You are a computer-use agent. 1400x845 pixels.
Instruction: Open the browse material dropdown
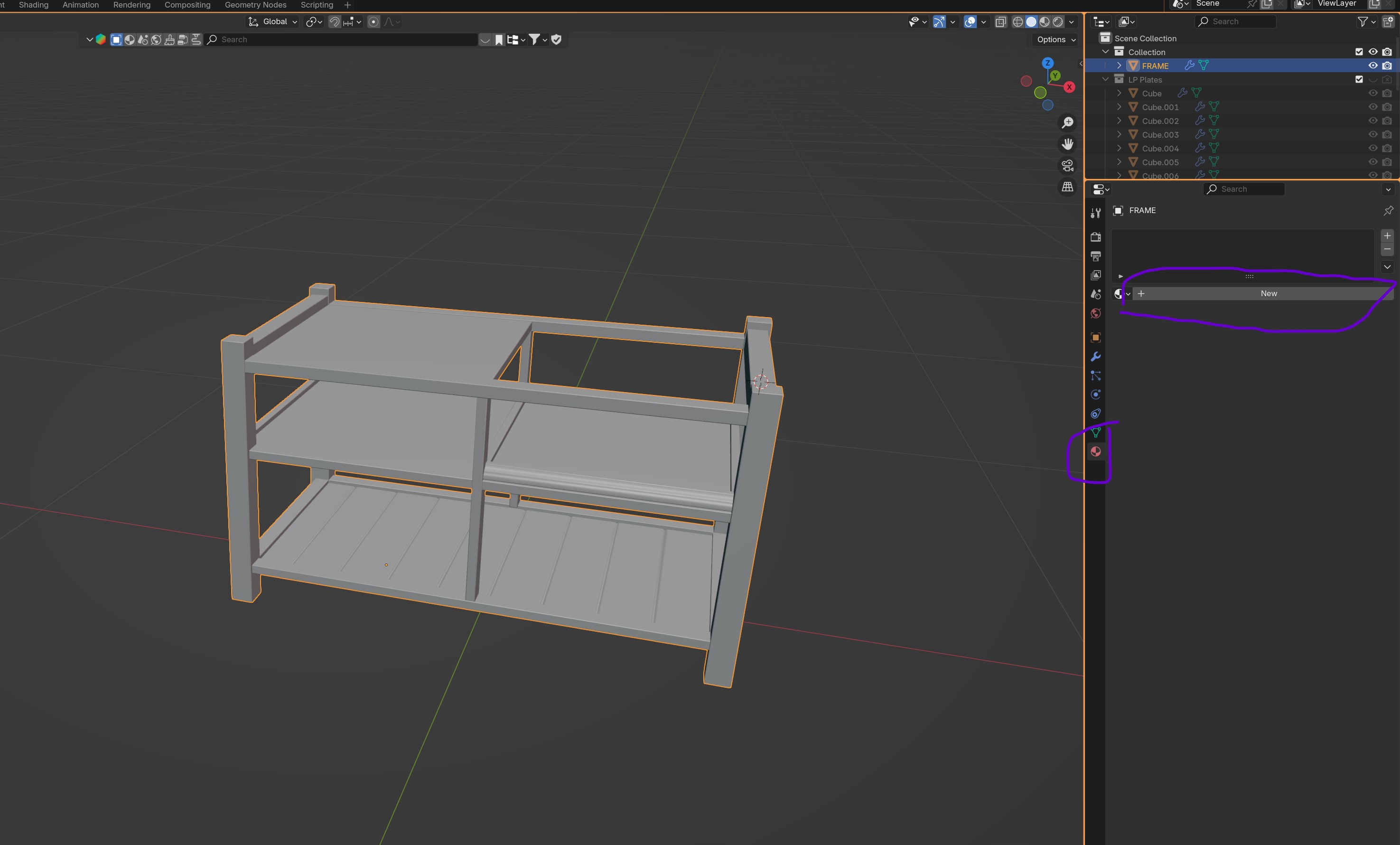point(1121,294)
